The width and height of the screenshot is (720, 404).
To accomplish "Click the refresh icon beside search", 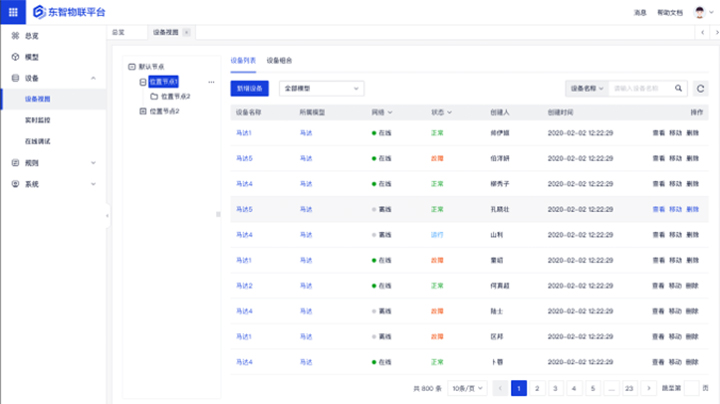I will [x=702, y=88].
